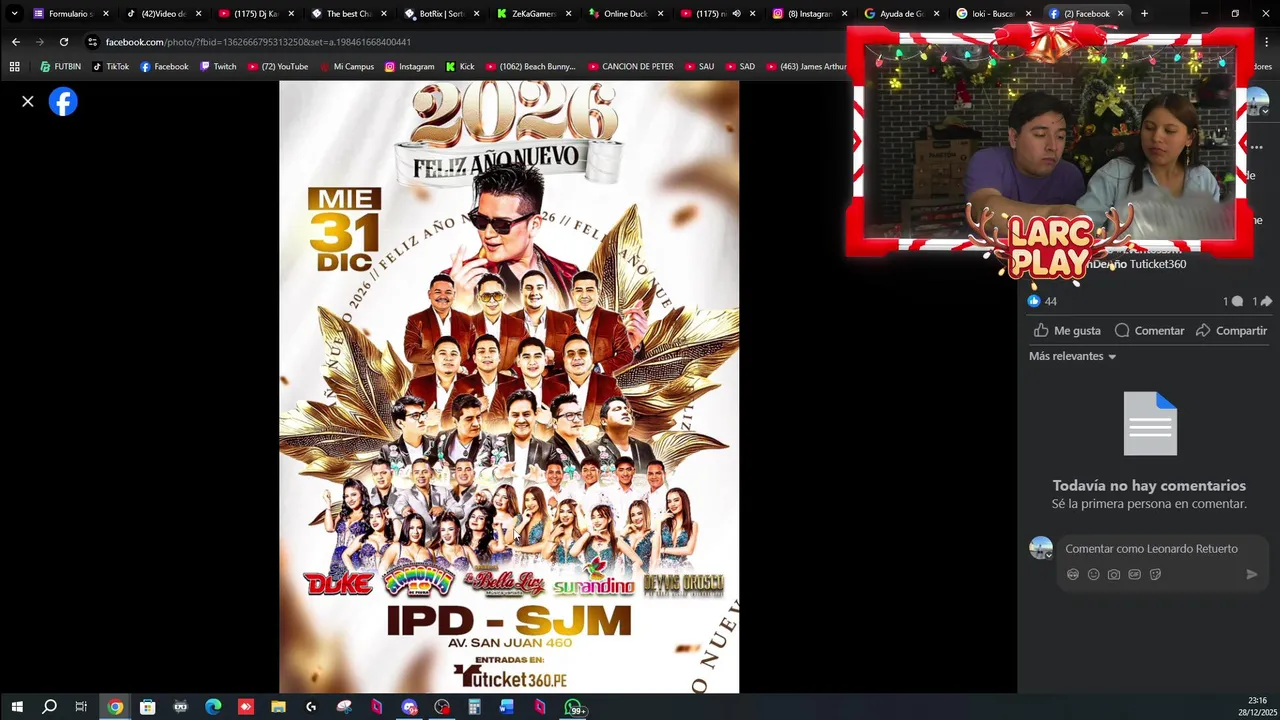Open Facebook home via the Facebook logo

(63, 102)
